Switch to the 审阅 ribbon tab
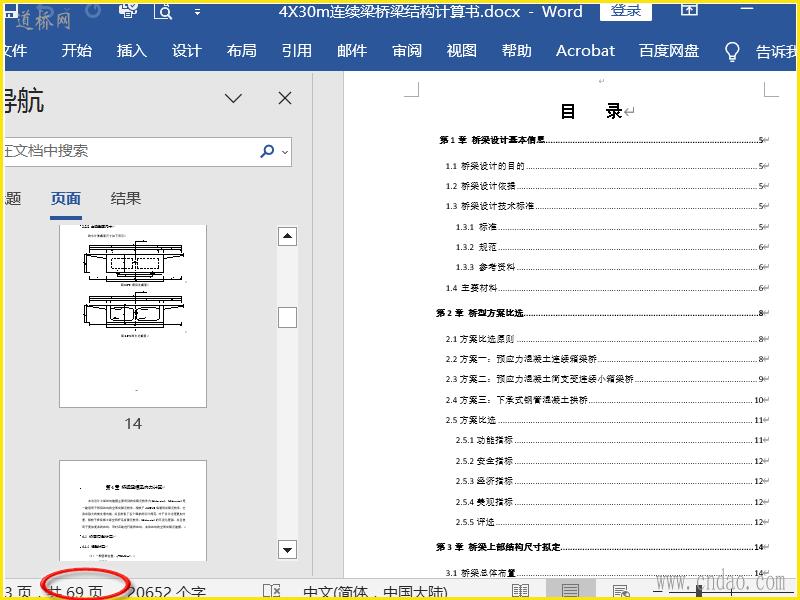This screenshot has width=800, height=600. coord(407,51)
